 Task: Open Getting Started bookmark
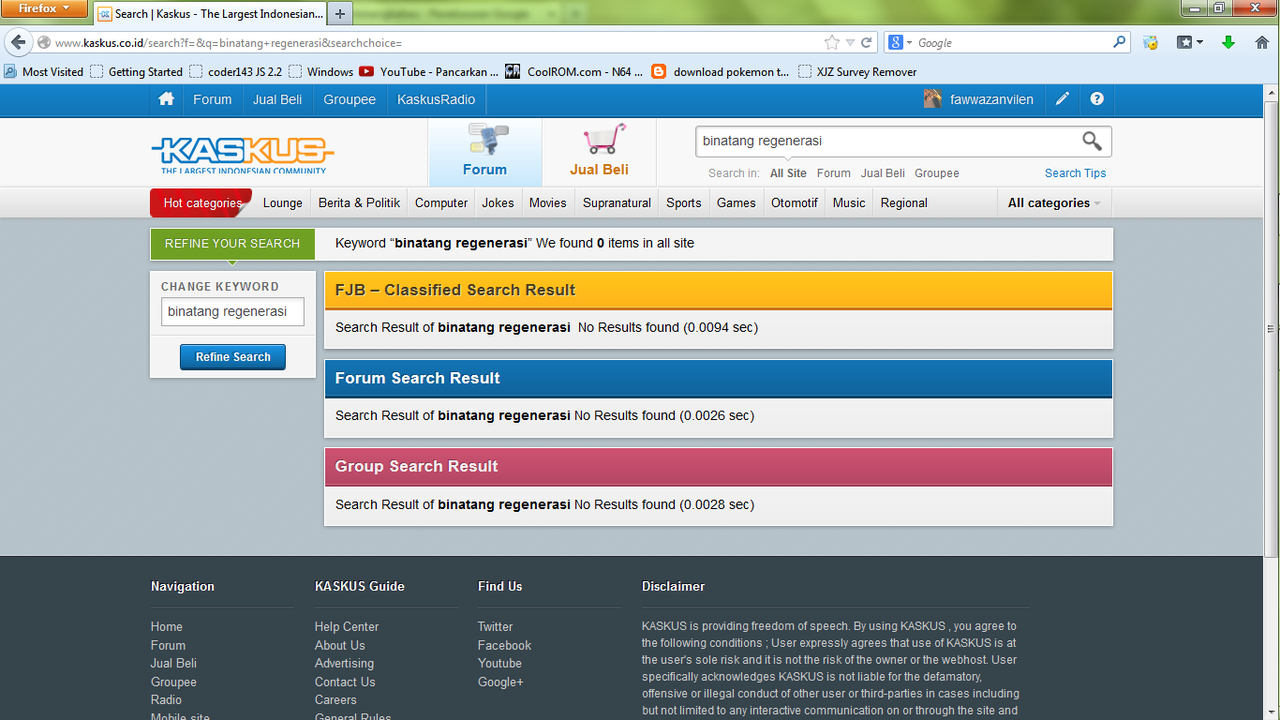pos(136,71)
